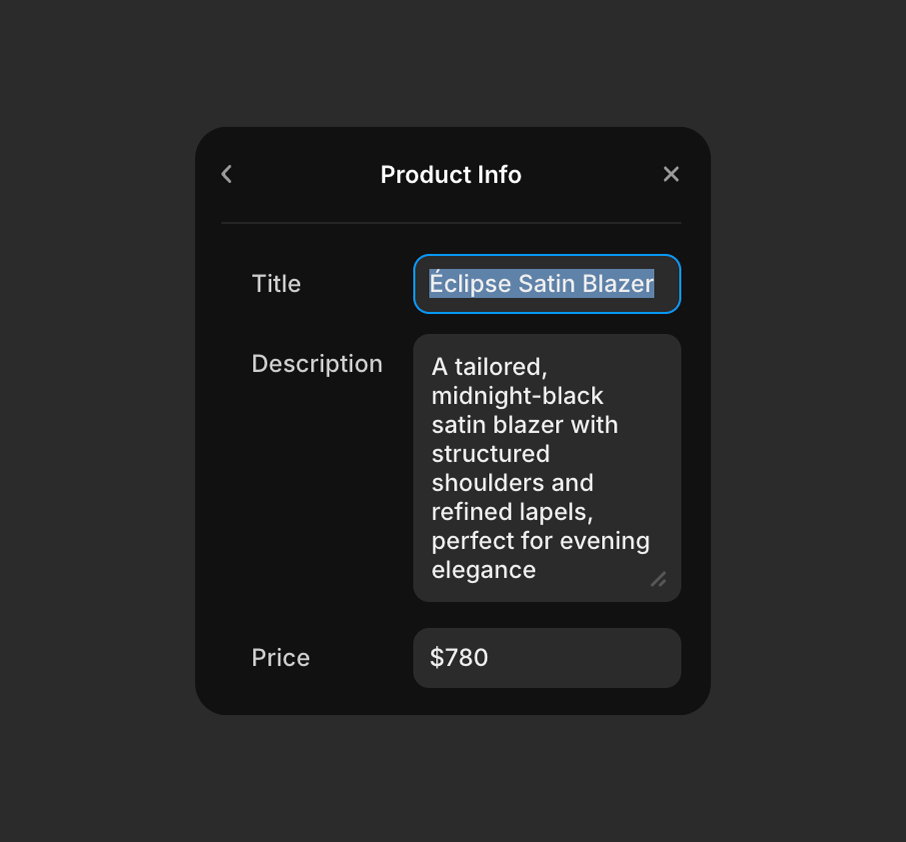Click the Title field label
The width and height of the screenshot is (906, 842).
(x=276, y=284)
